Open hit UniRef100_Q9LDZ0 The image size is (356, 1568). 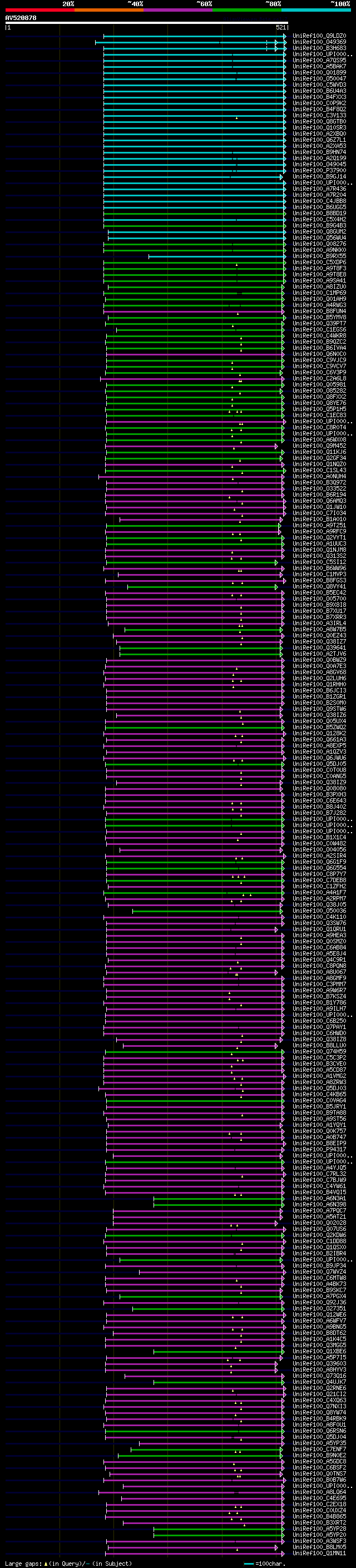pos(319,36)
